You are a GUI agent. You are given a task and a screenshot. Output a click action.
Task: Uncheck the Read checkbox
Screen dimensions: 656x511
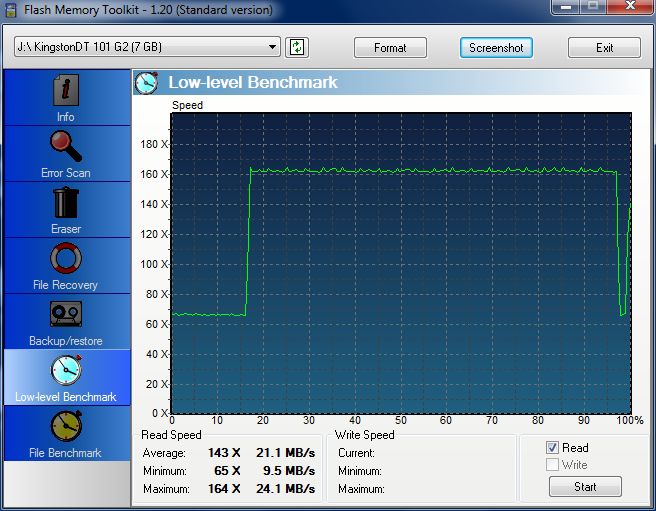coord(552,447)
